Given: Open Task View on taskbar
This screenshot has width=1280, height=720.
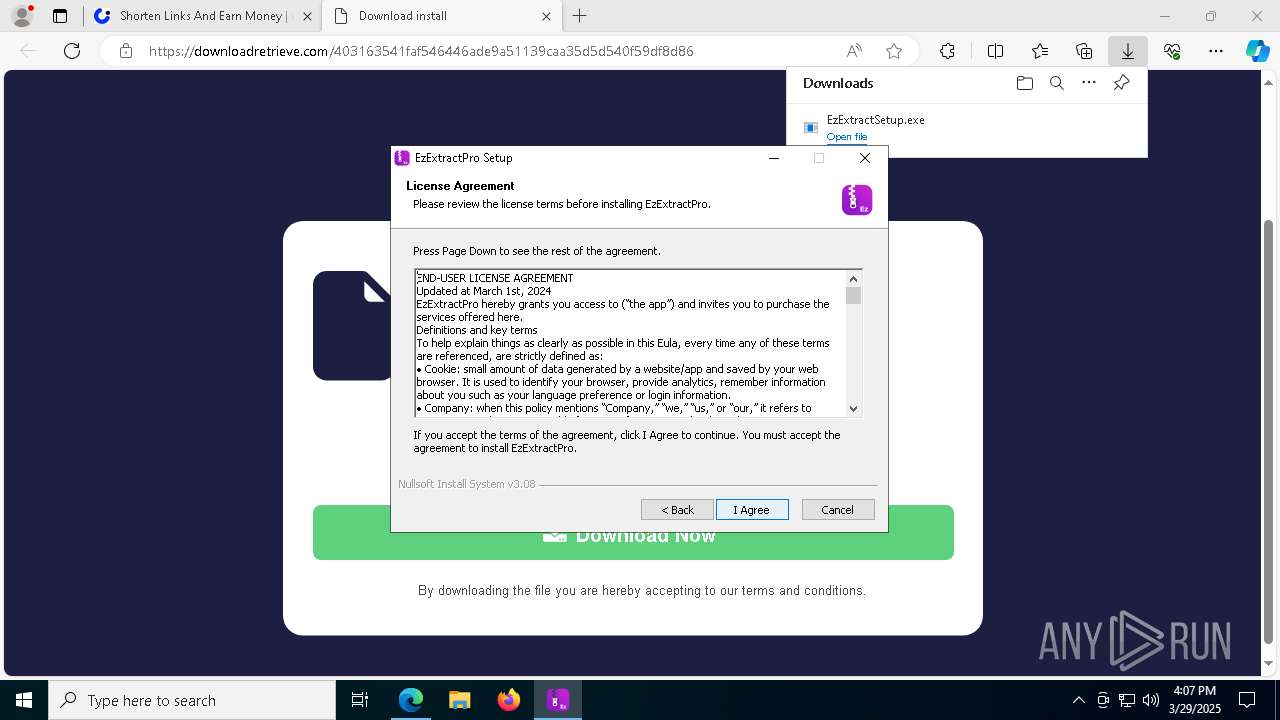Looking at the screenshot, I should coord(360,700).
